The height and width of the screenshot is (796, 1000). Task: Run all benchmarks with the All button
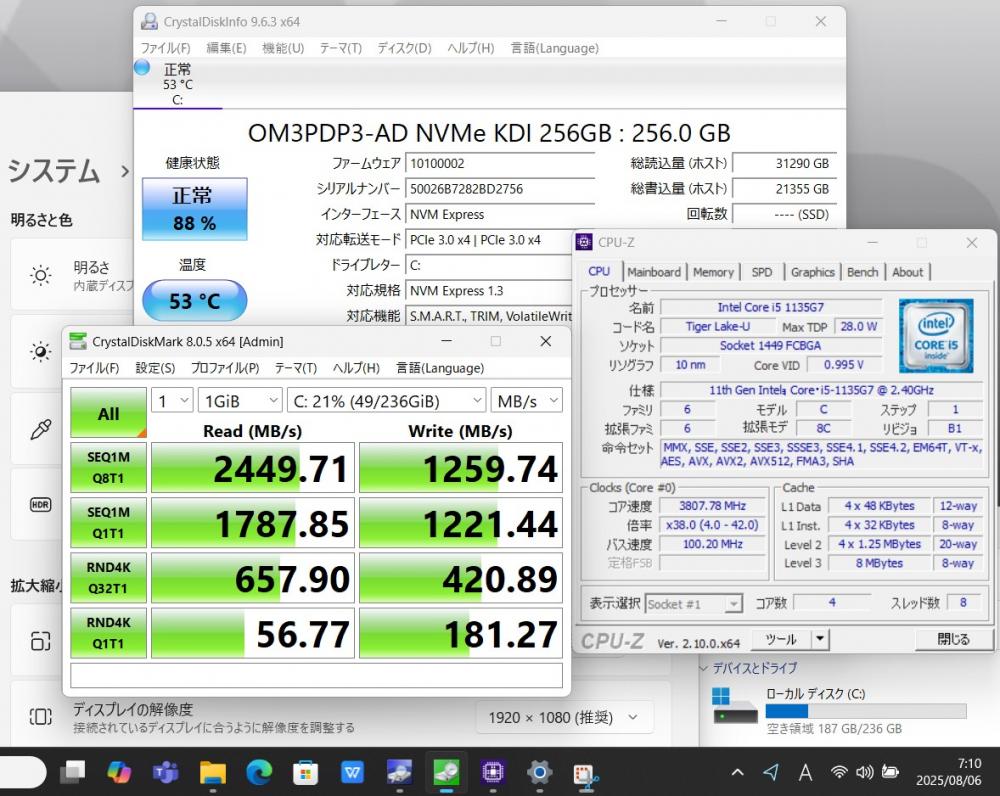(x=108, y=413)
